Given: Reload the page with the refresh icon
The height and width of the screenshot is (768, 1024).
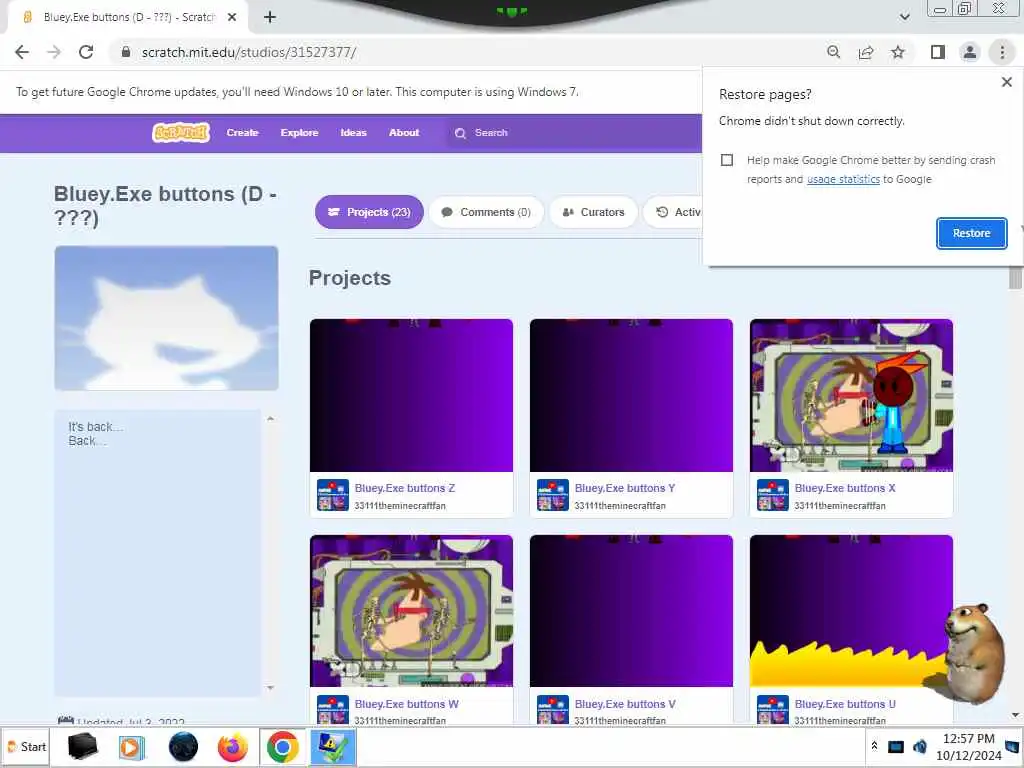Looking at the screenshot, I should pyautogui.click(x=86, y=52).
